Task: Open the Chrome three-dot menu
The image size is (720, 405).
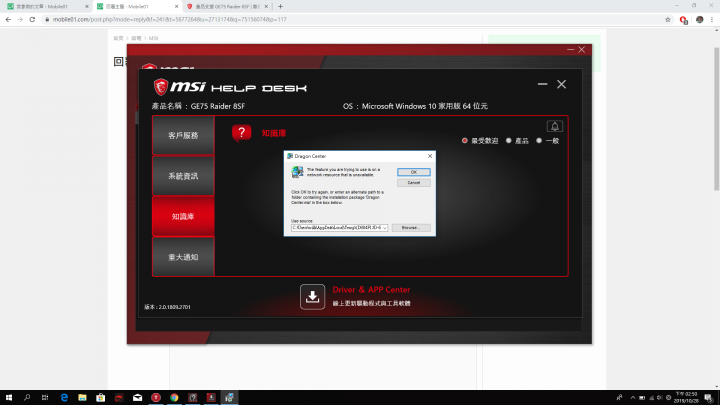Action: pyautogui.click(x=712, y=19)
